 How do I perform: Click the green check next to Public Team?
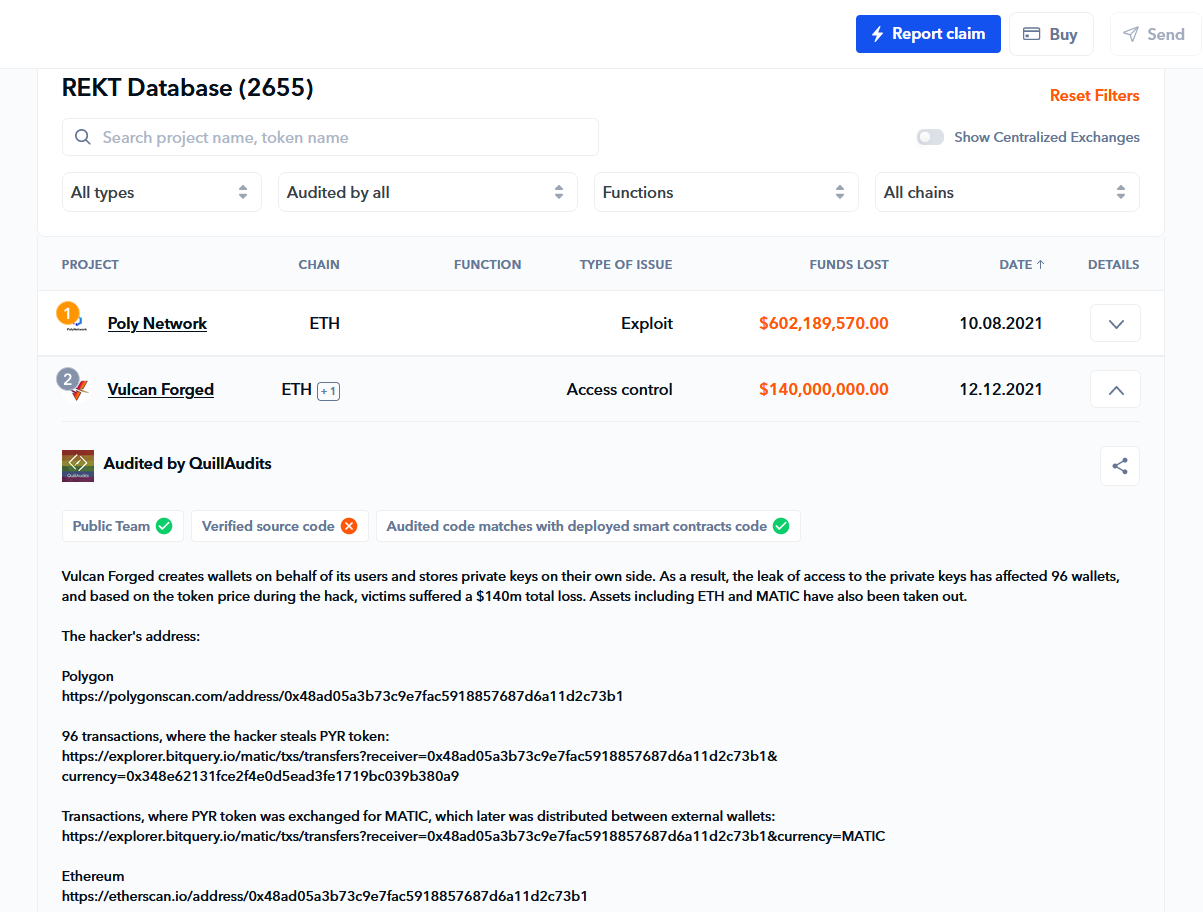coord(164,526)
